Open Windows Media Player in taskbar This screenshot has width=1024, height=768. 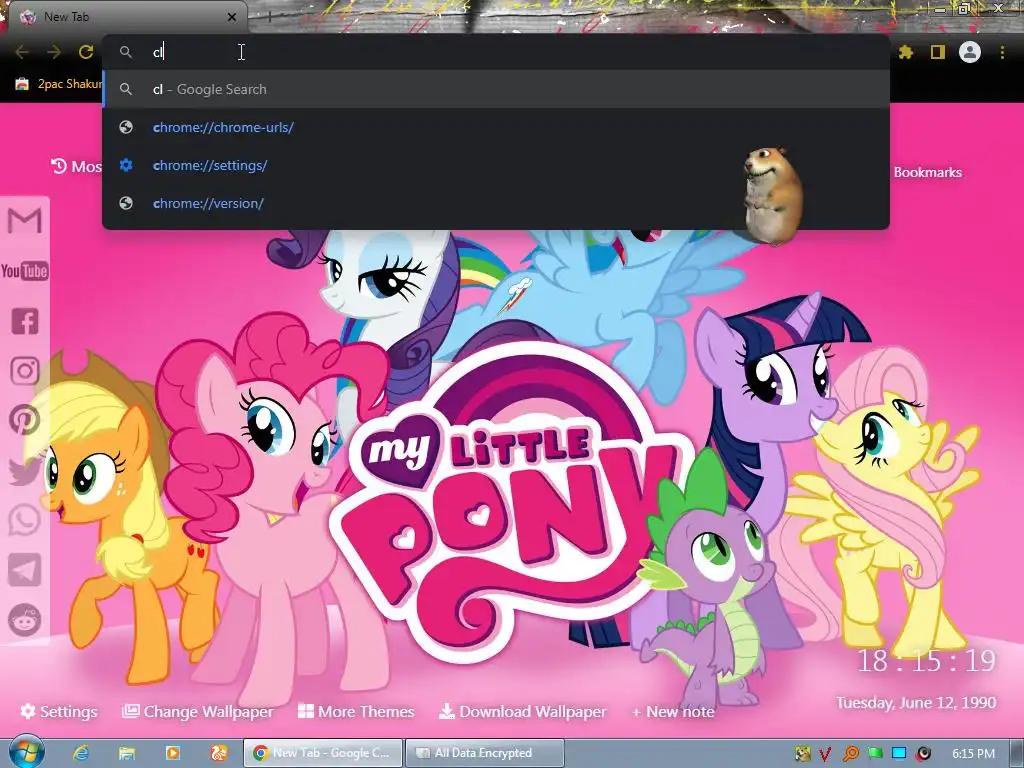coord(173,753)
